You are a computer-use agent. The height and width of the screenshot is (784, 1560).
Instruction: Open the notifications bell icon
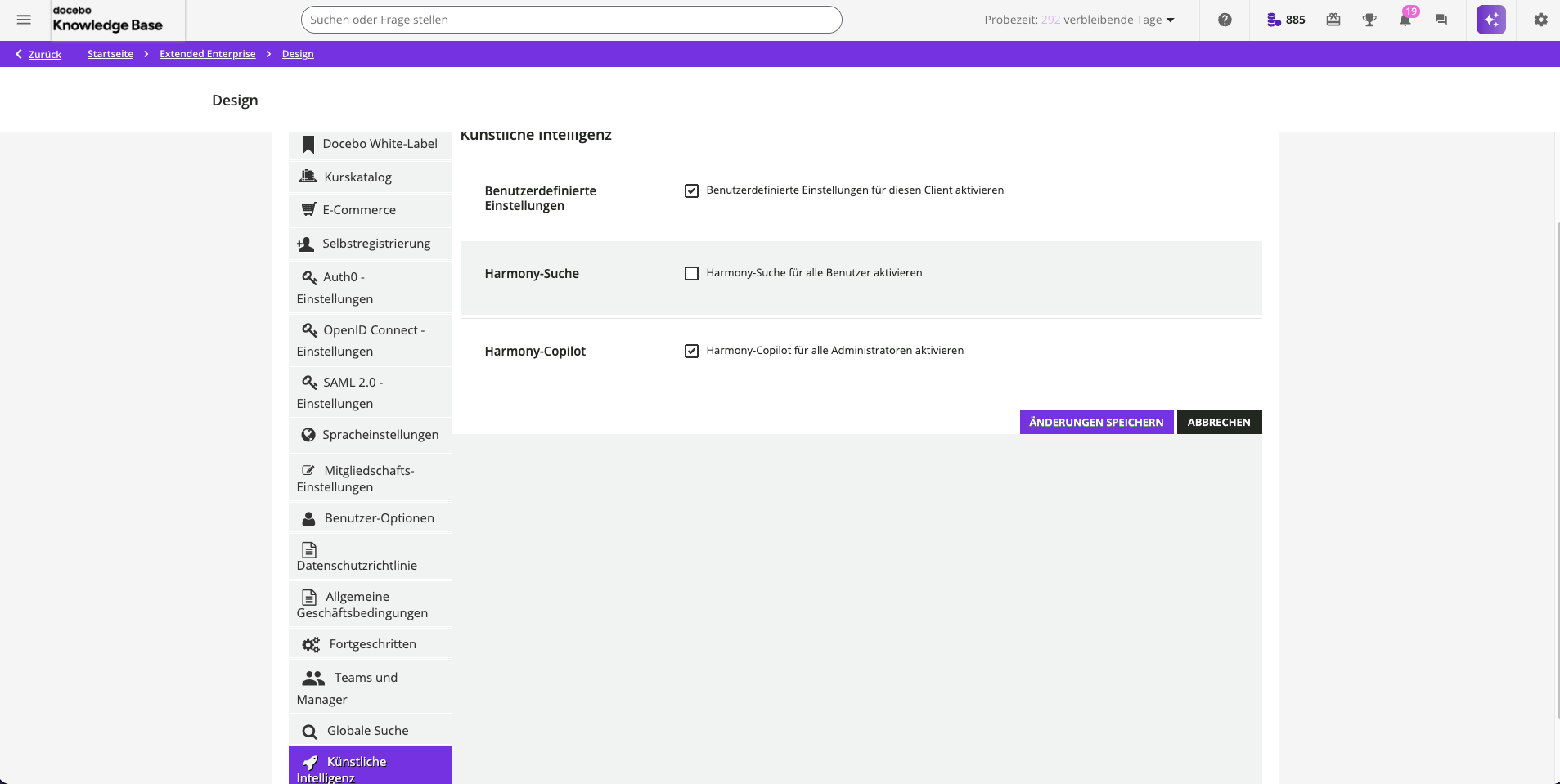pos(1405,20)
